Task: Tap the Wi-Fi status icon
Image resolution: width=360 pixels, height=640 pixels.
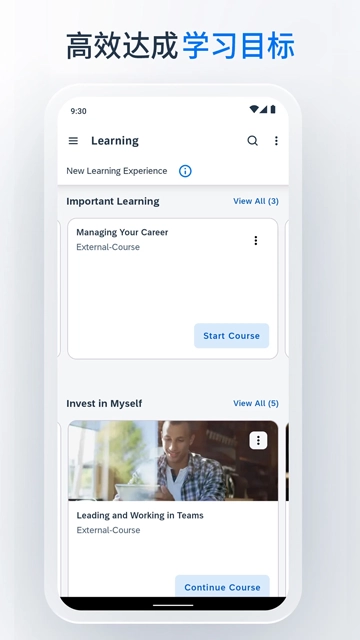Action: 254,109
